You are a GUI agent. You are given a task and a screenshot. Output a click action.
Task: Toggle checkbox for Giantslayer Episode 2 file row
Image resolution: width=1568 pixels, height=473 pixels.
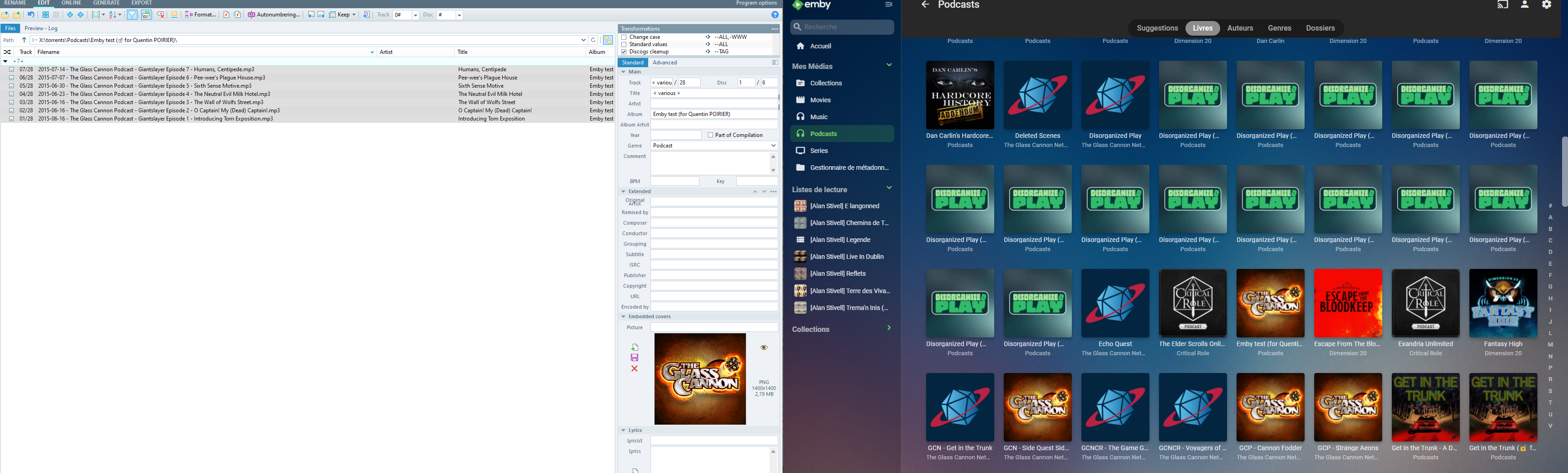[11, 111]
